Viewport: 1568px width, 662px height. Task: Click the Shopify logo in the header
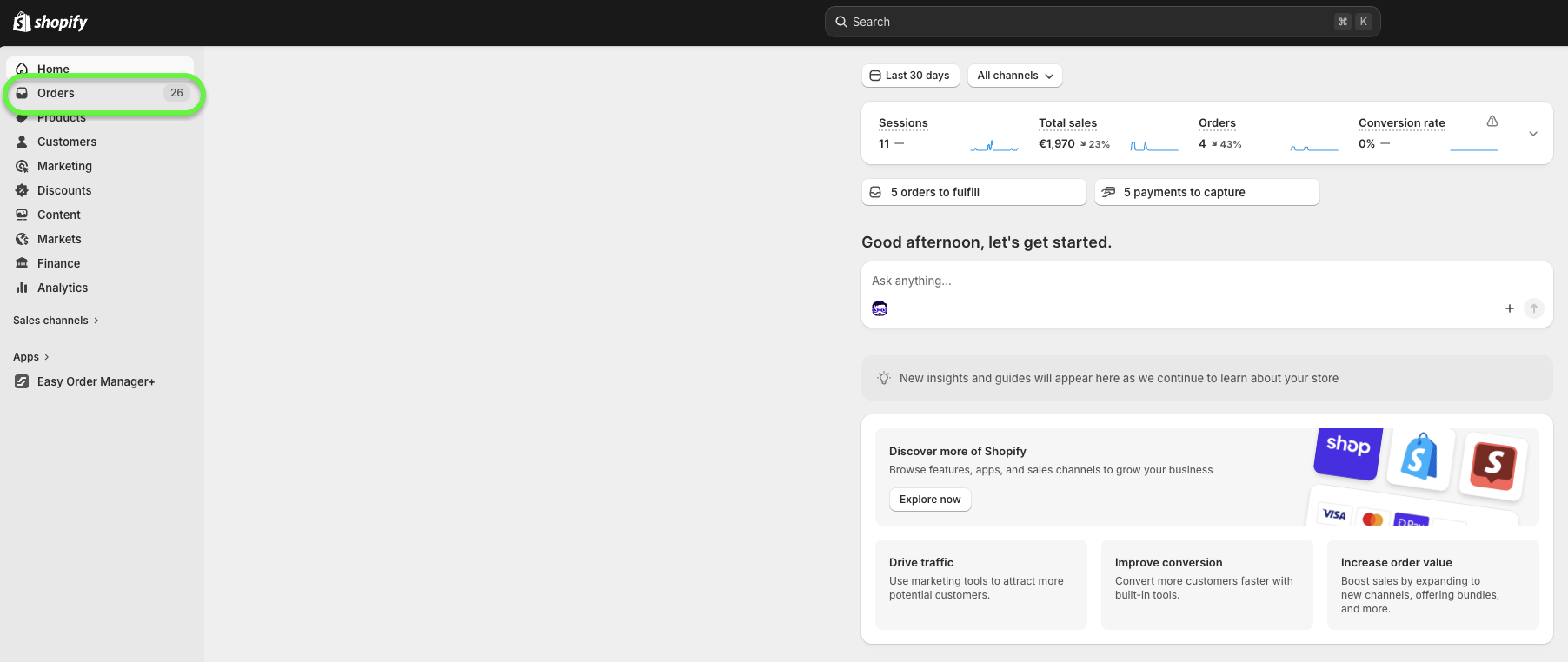tap(50, 22)
